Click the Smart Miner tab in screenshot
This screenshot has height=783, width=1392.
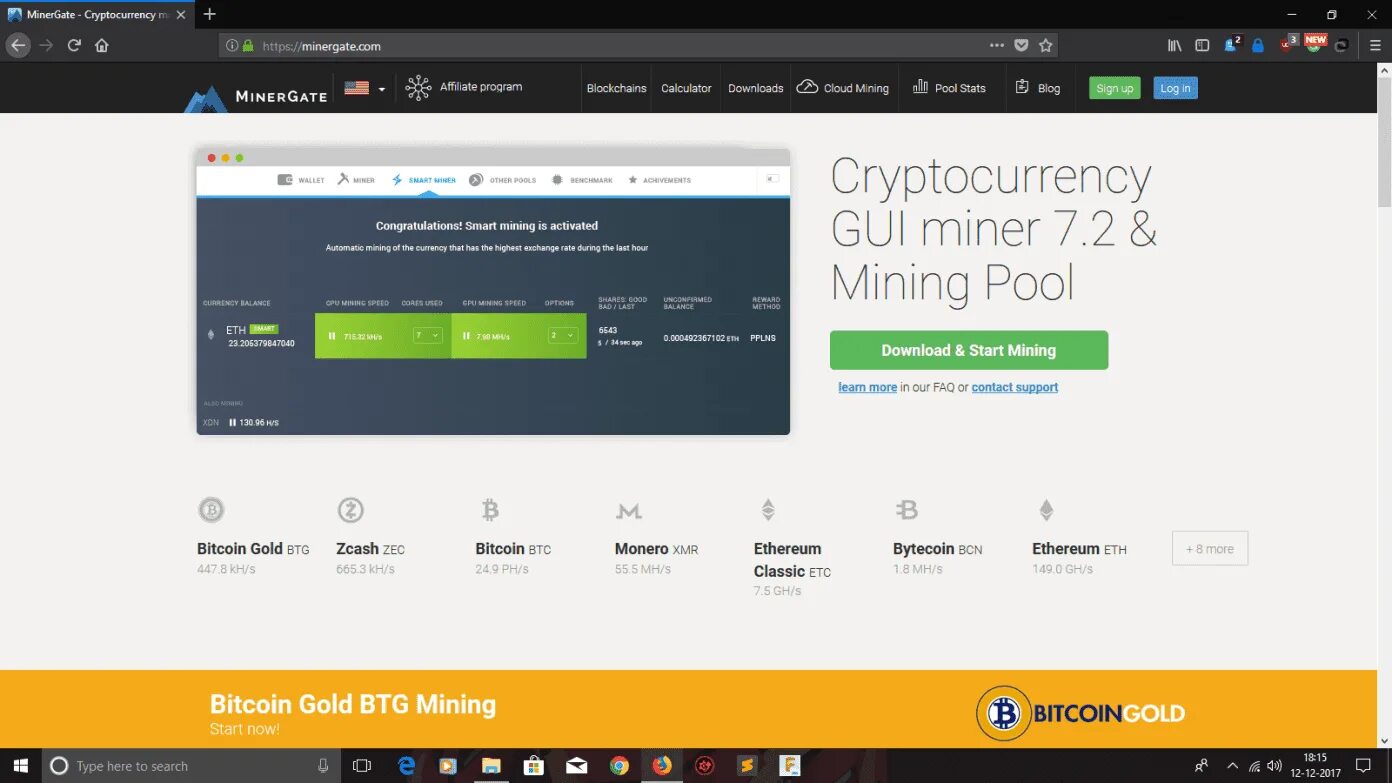pyautogui.click(x=424, y=180)
